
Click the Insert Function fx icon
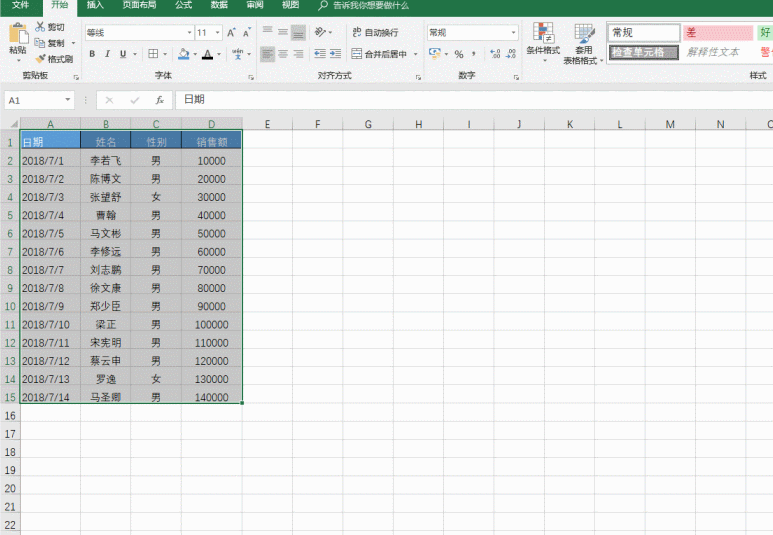coord(159,100)
